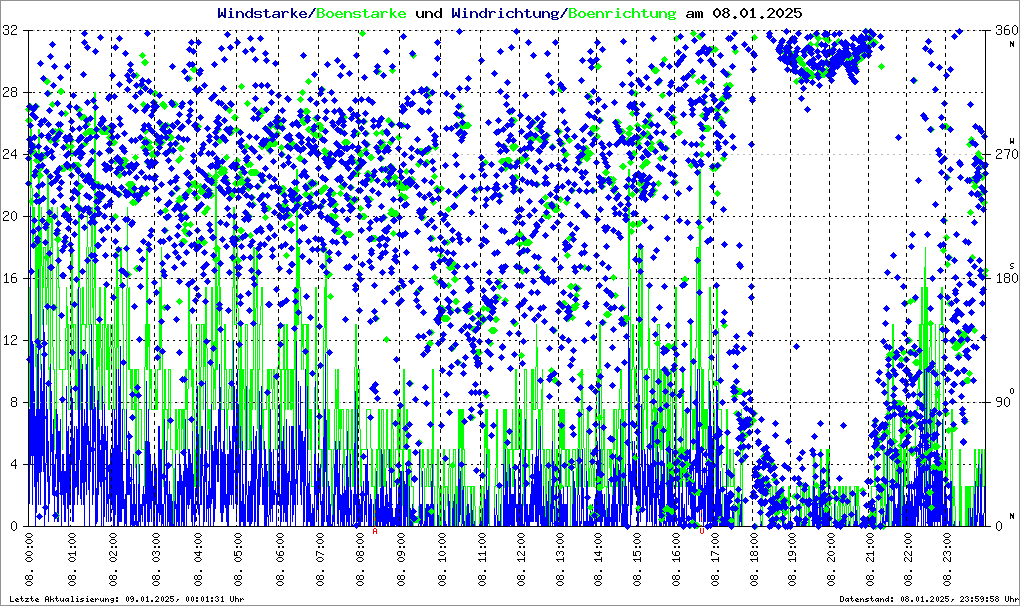Click the "W" compass letter above 270
Image resolution: width=1020 pixels, height=606 pixels.
[x=1012, y=141]
